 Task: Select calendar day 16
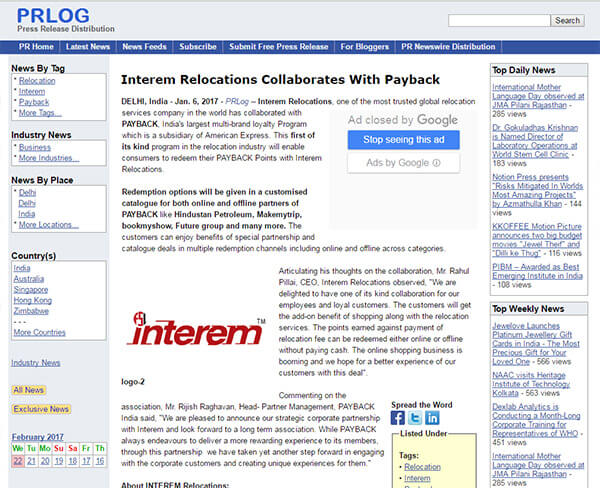100,461
